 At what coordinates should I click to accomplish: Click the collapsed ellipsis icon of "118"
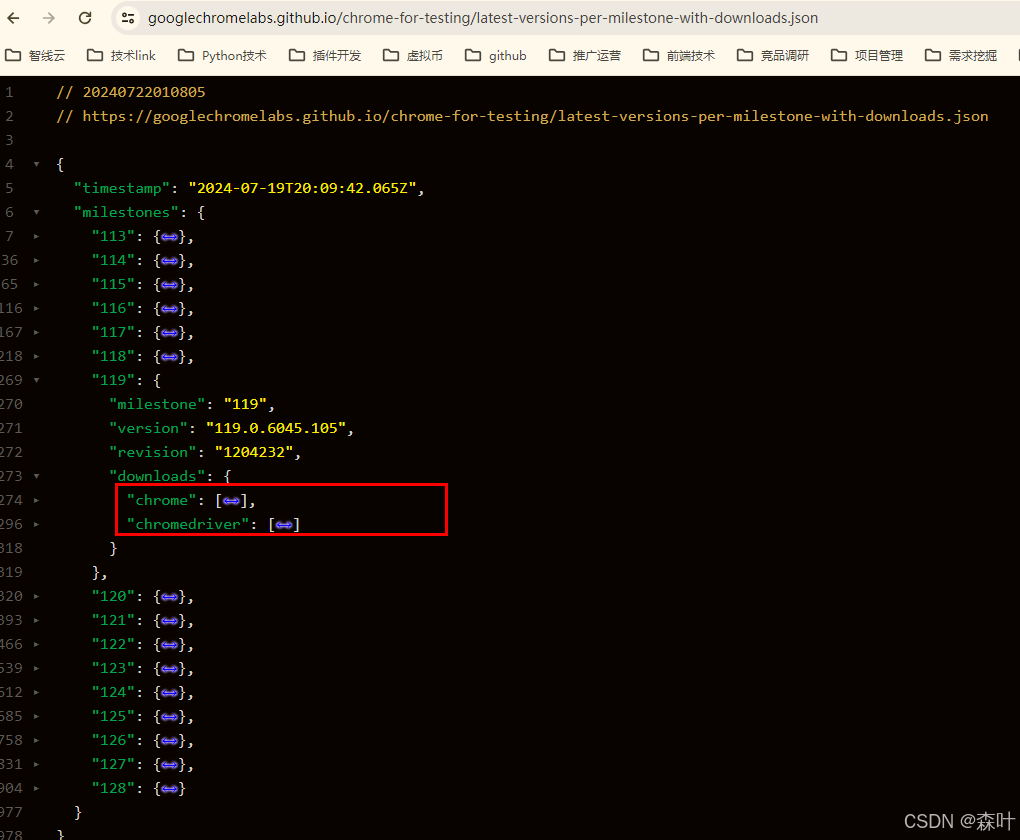point(170,357)
